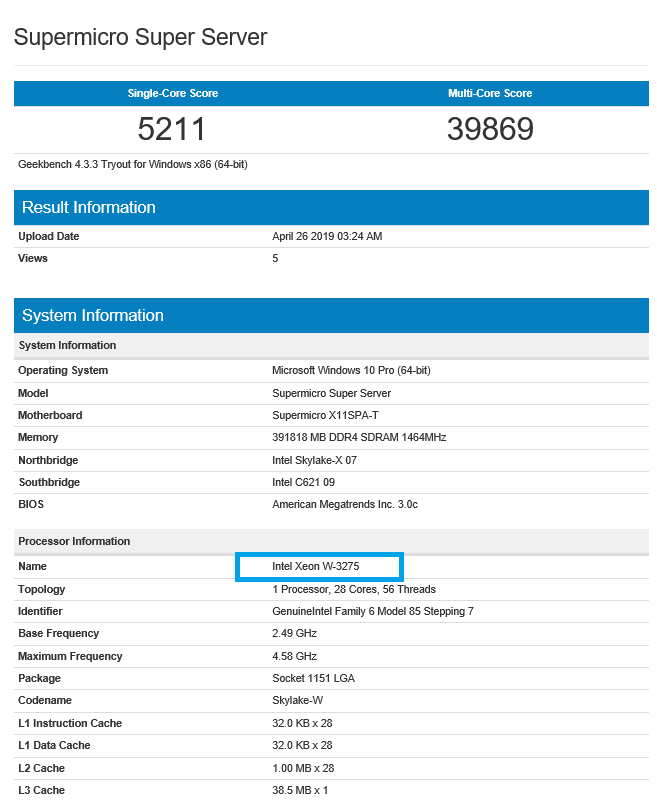Click Microsoft Windows 10 Pro (64-bit) value
The image size is (657, 805).
click(x=351, y=370)
